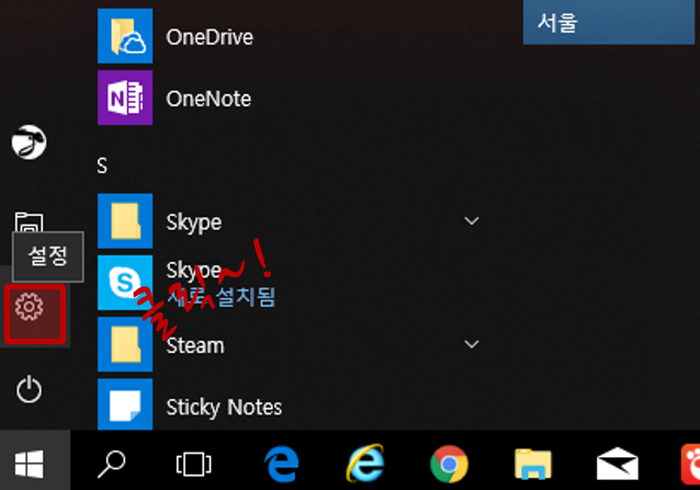Open File Explorer from the taskbar
Image resolution: width=700 pixels, height=490 pixels.
pos(533,464)
